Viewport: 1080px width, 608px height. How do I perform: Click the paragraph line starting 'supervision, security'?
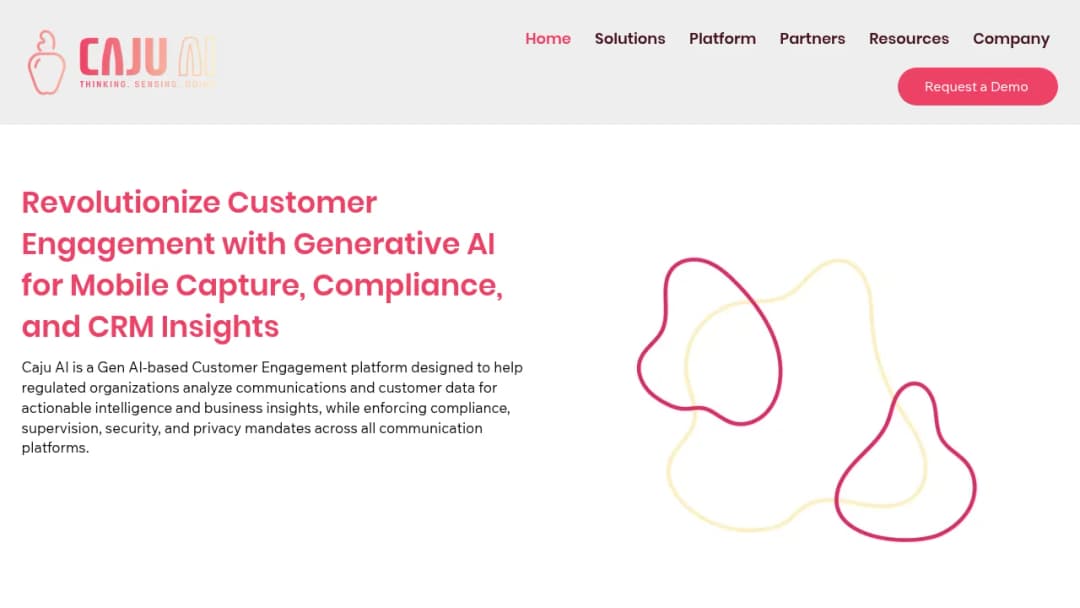252,428
